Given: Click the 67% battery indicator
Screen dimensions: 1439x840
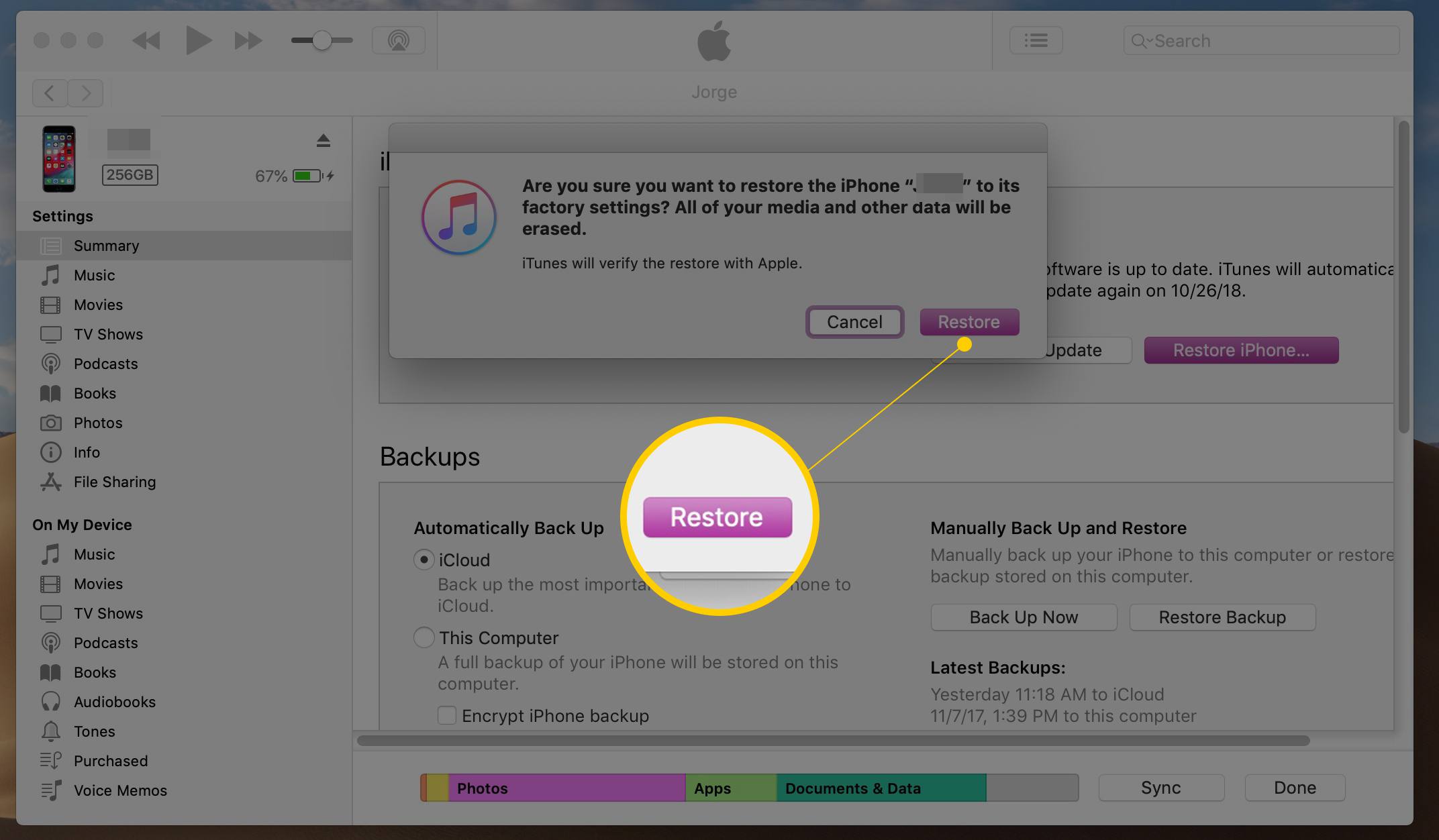Looking at the screenshot, I should coord(294,176).
